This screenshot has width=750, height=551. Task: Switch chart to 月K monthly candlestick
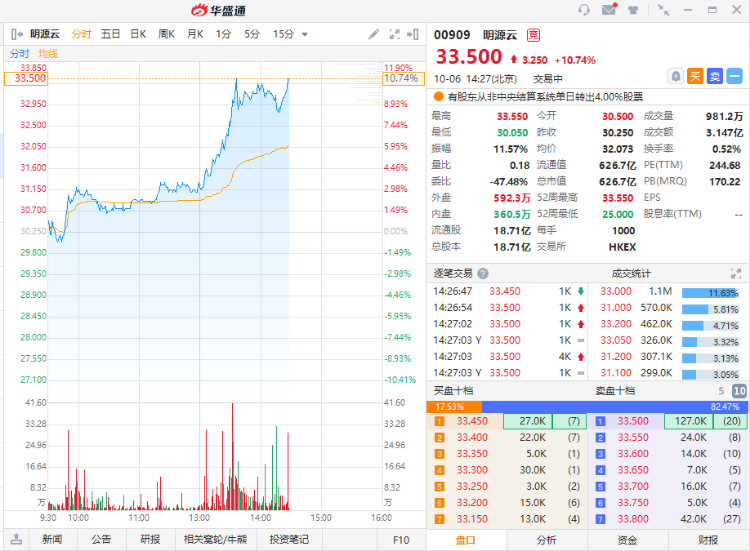(195, 34)
